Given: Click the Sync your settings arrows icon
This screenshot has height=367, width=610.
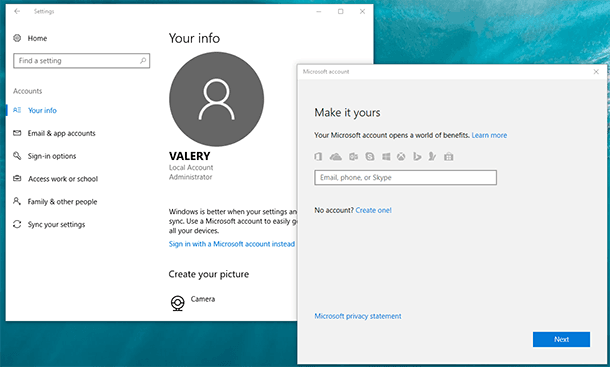Looking at the screenshot, I should click(17, 224).
